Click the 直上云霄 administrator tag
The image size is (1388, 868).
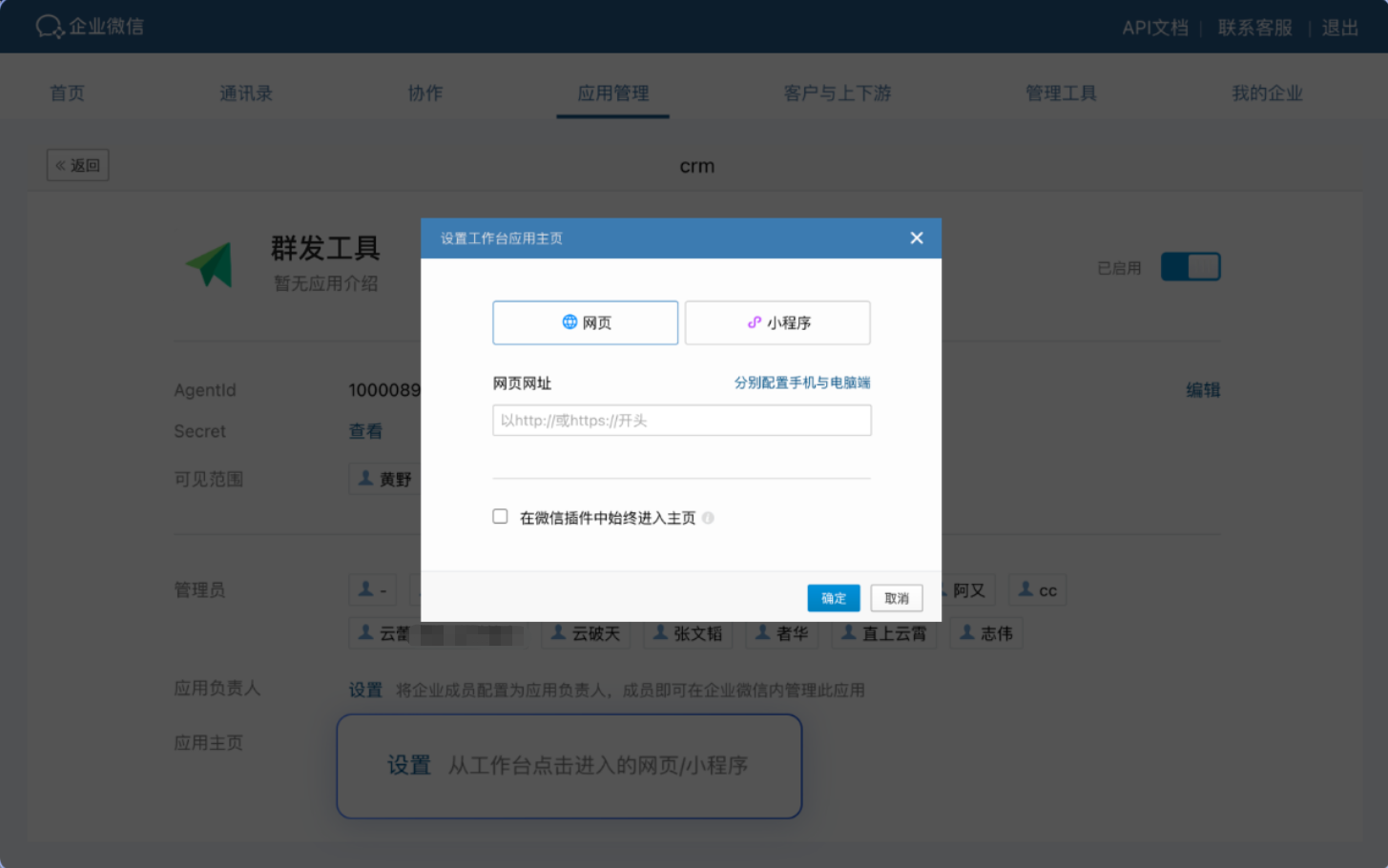tap(883, 633)
